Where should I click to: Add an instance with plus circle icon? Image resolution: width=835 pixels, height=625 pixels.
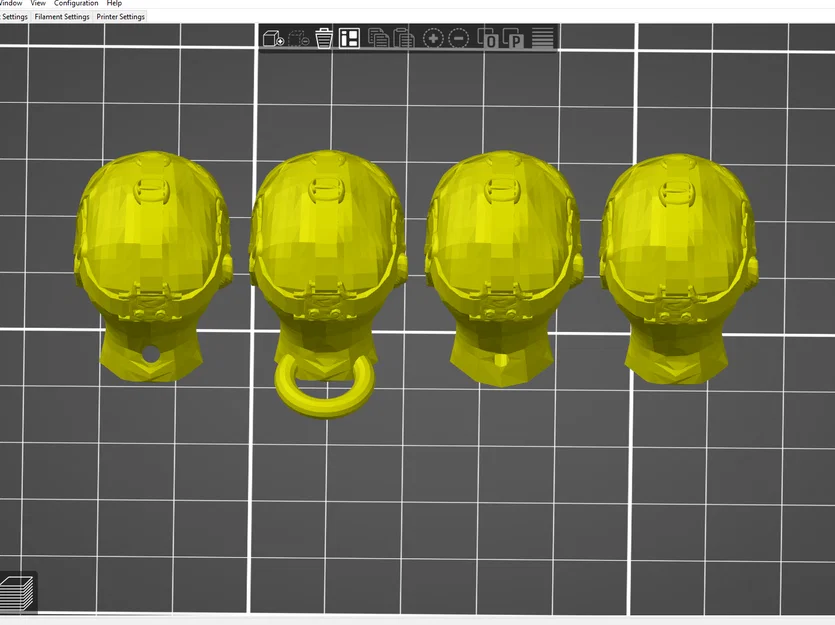pos(433,38)
